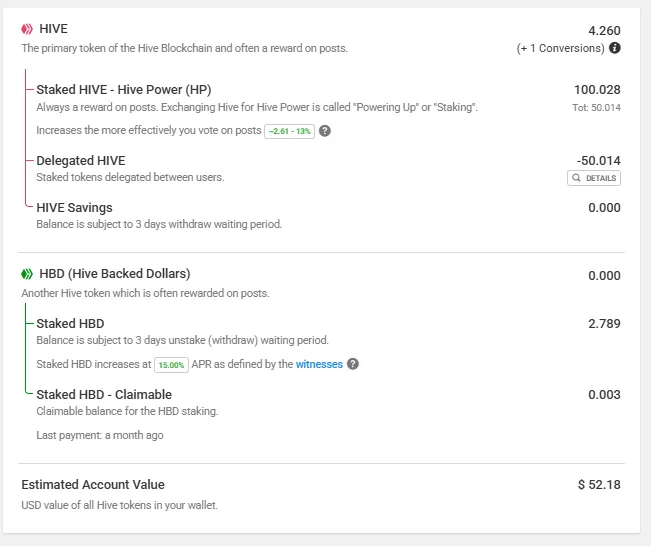The width and height of the screenshot is (651, 546).
Task: Click 'Balance is subject to 3 days unstake' text
Action: [x=182, y=340]
